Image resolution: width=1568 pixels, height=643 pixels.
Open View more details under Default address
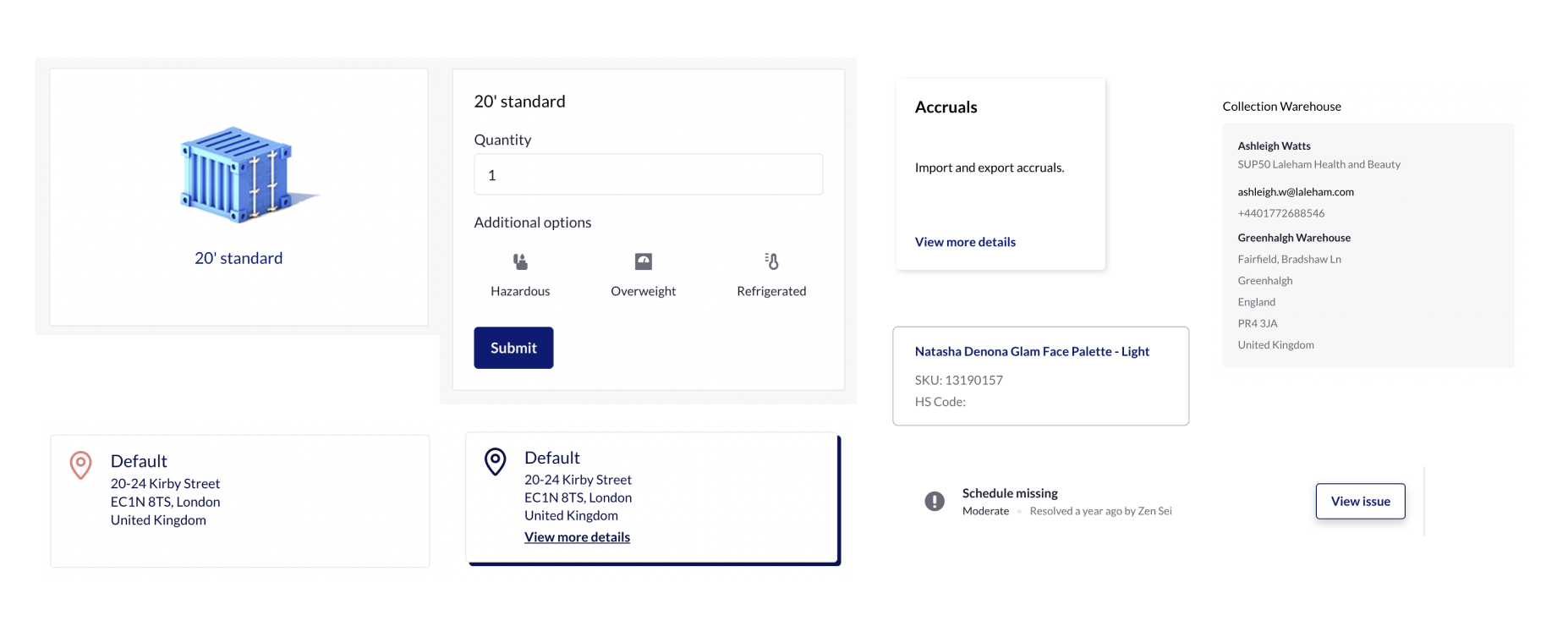coord(577,537)
